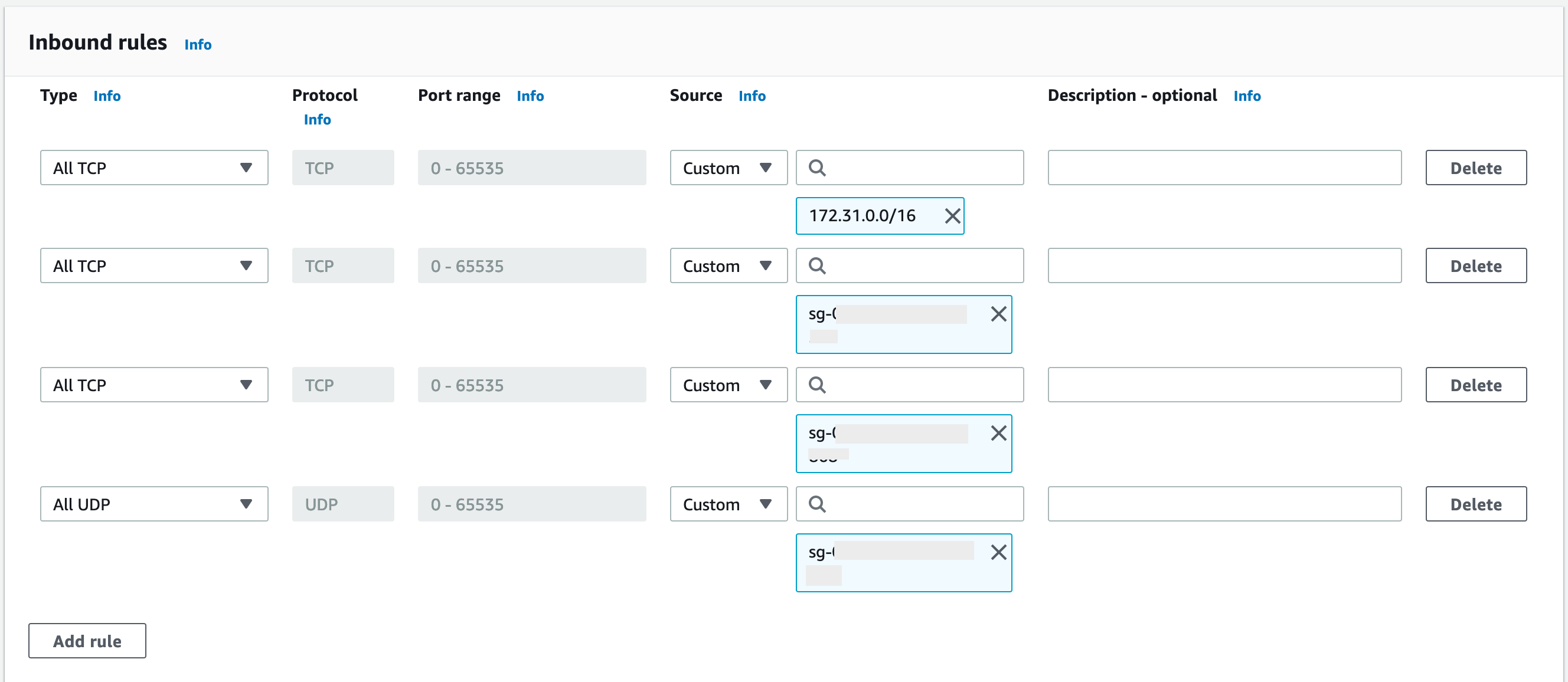Delete the first All TCP rule
1568x682 pixels.
tap(1475, 168)
